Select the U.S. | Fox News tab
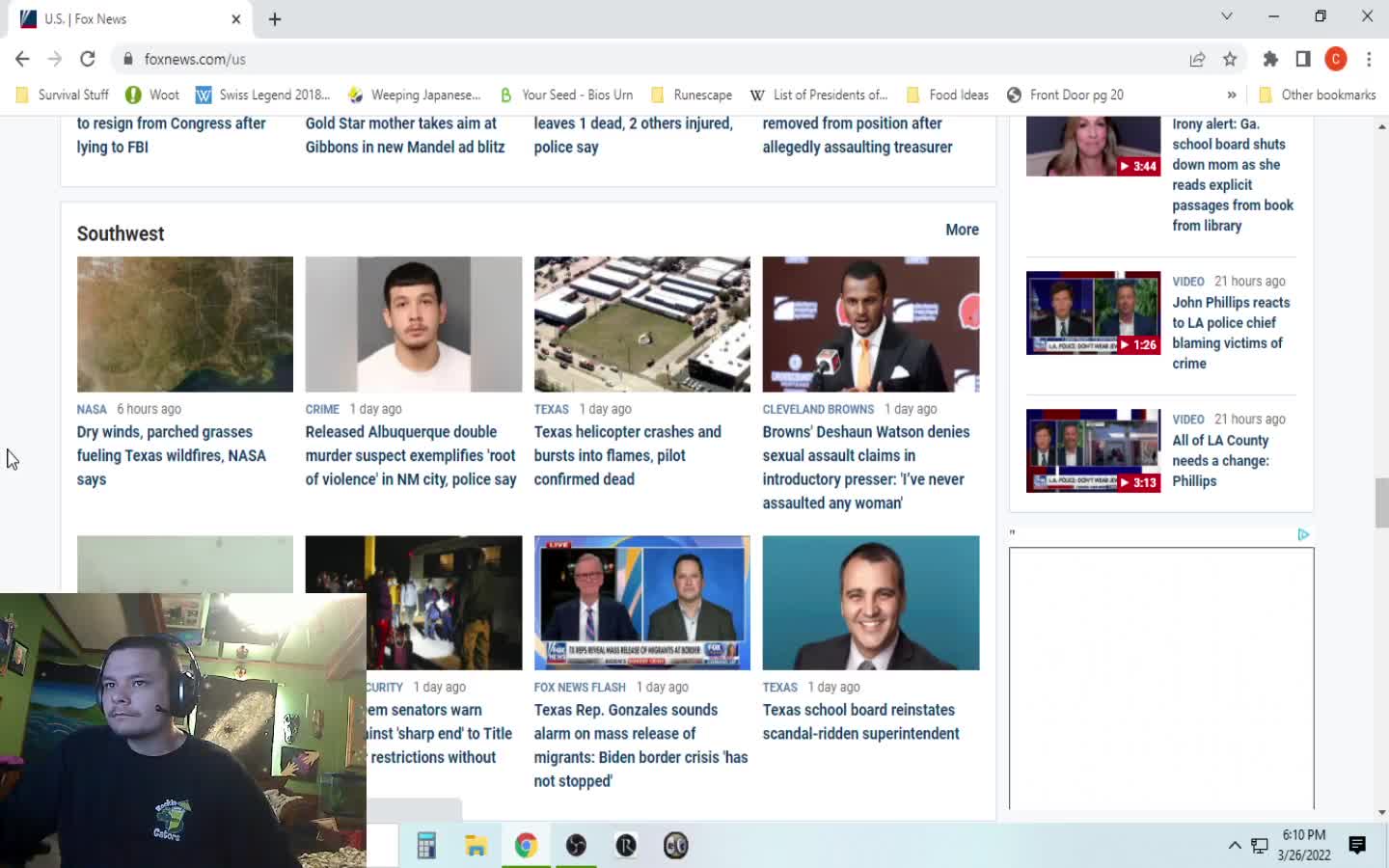Screen dimensions: 1389x868 point(130,19)
